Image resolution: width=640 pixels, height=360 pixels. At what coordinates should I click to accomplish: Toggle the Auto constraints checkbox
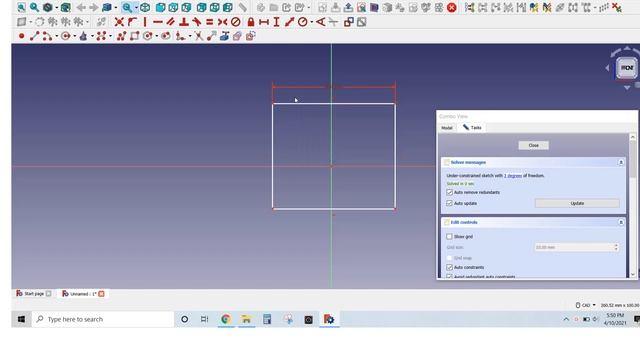coord(449,267)
